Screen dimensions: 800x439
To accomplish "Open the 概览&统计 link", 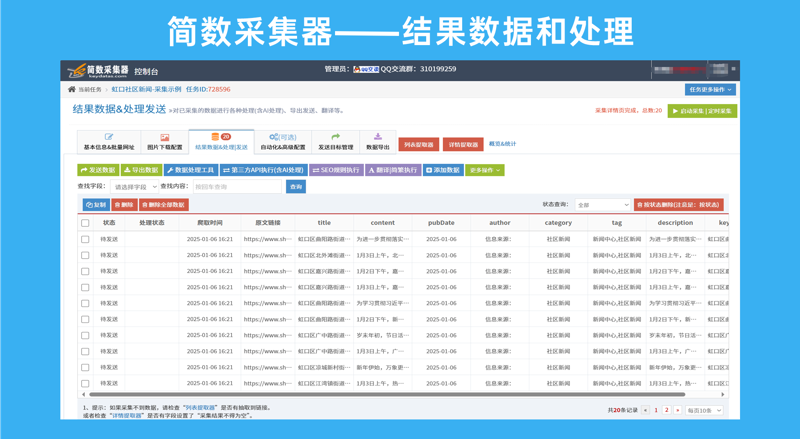I will (x=502, y=144).
